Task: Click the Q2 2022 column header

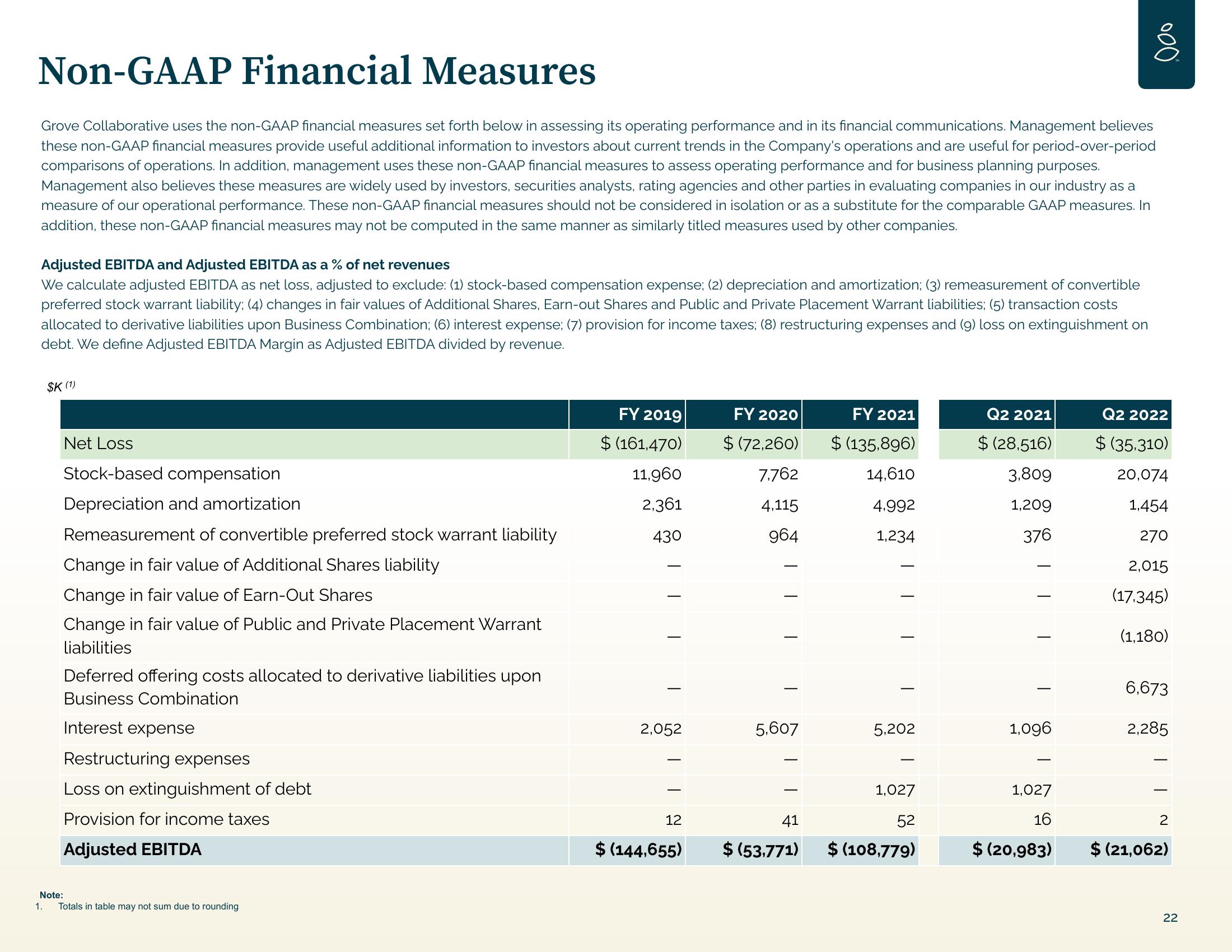Action: tap(1135, 415)
